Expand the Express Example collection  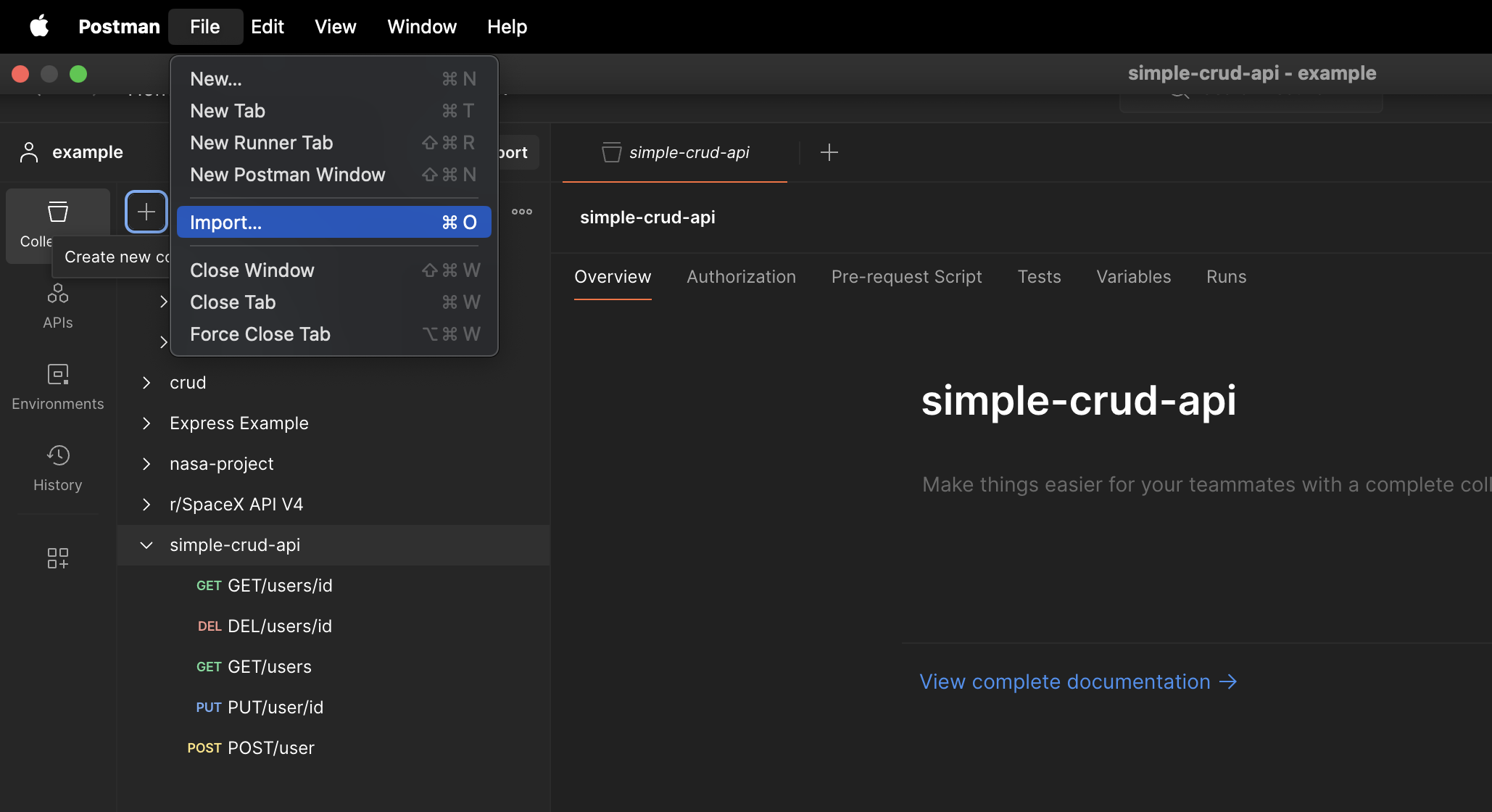146,423
